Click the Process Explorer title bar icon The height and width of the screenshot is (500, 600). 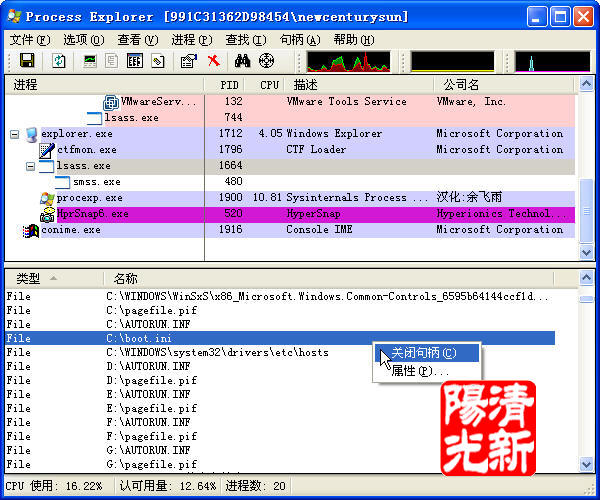[x=14, y=16]
